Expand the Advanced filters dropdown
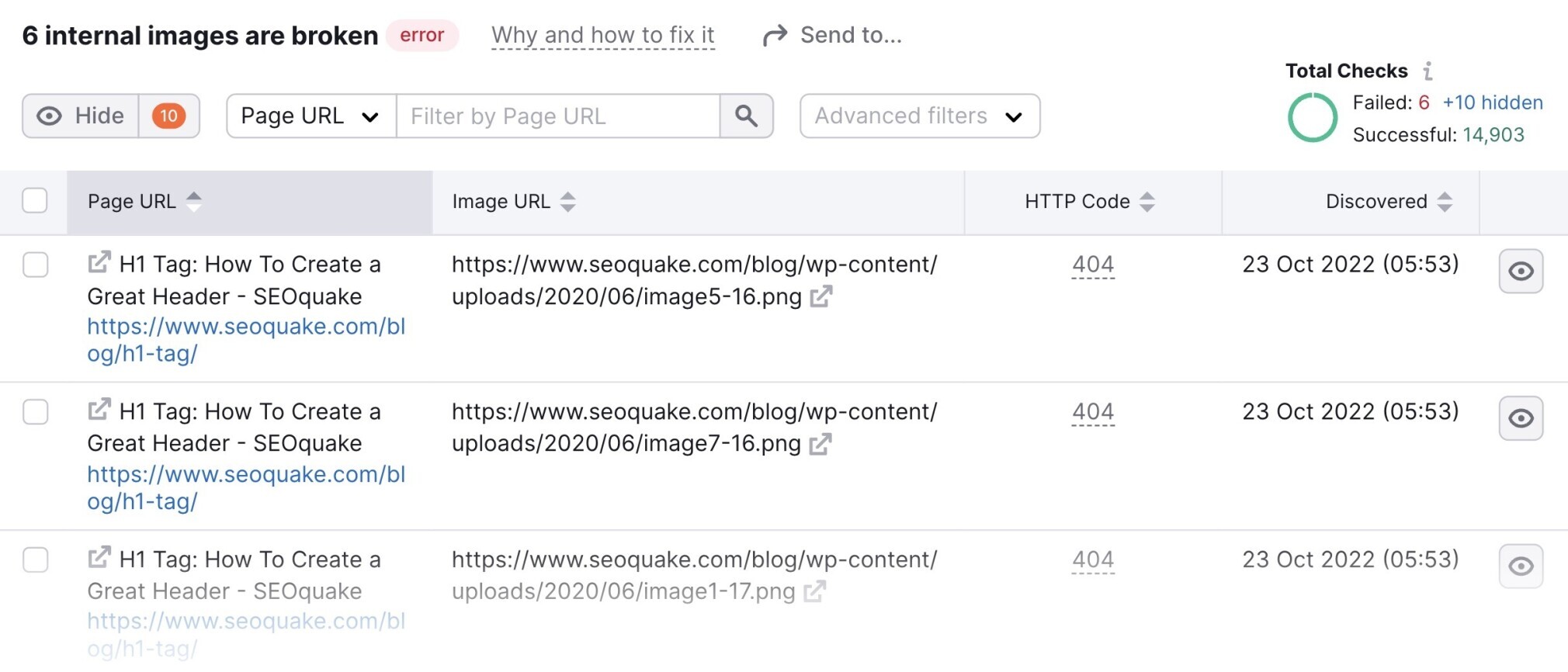Viewport: 1568px width, 672px height. pos(920,116)
